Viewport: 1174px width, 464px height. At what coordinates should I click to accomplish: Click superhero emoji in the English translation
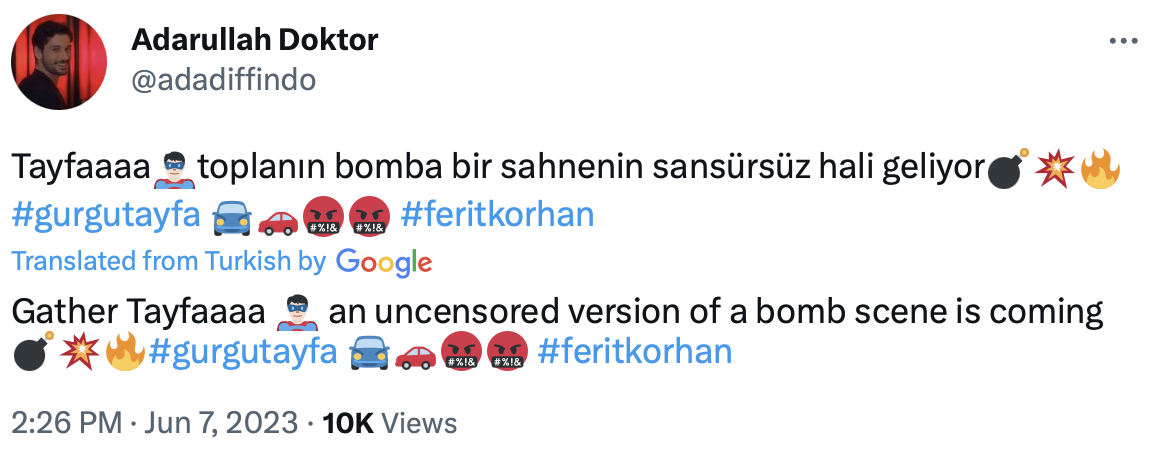(x=293, y=313)
